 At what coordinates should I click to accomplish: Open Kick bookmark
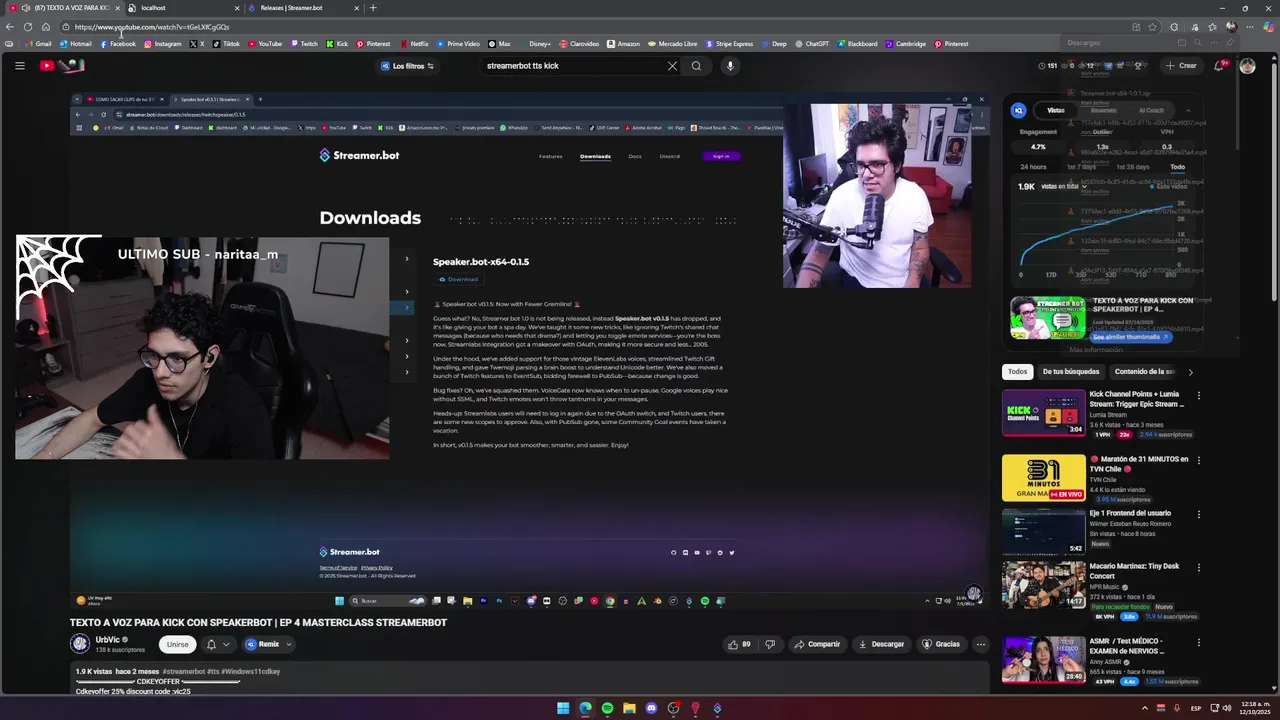(338, 44)
